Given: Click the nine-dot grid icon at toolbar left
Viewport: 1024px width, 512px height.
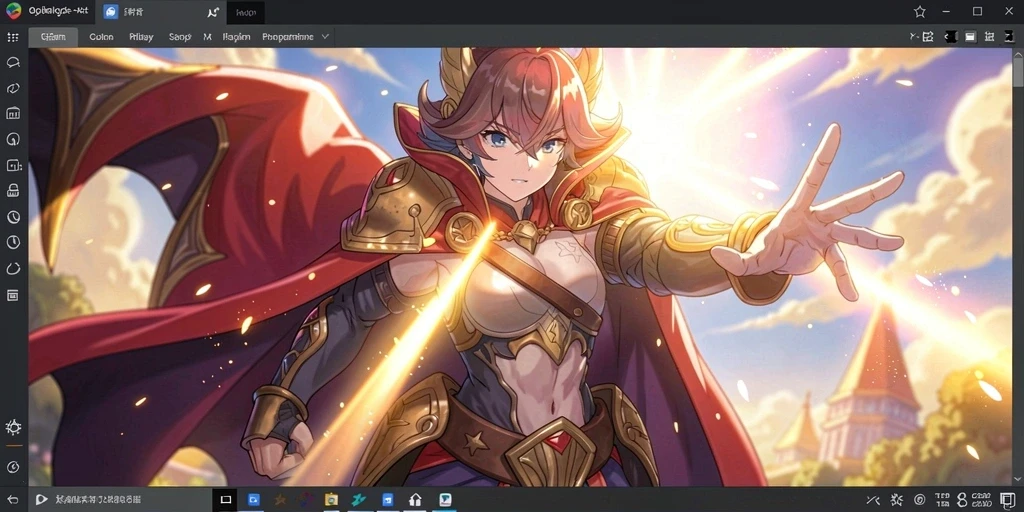Looking at the screenshot, I should click(12, 37).
